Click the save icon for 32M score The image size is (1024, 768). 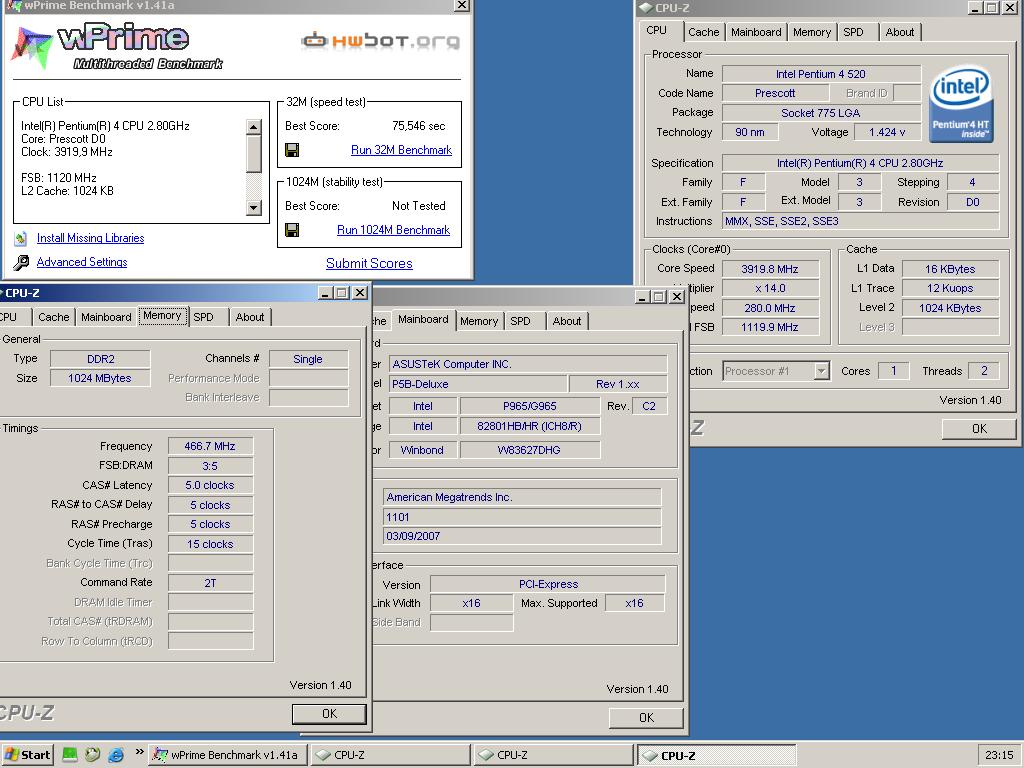pyautogui.click(x=292, y=150)
